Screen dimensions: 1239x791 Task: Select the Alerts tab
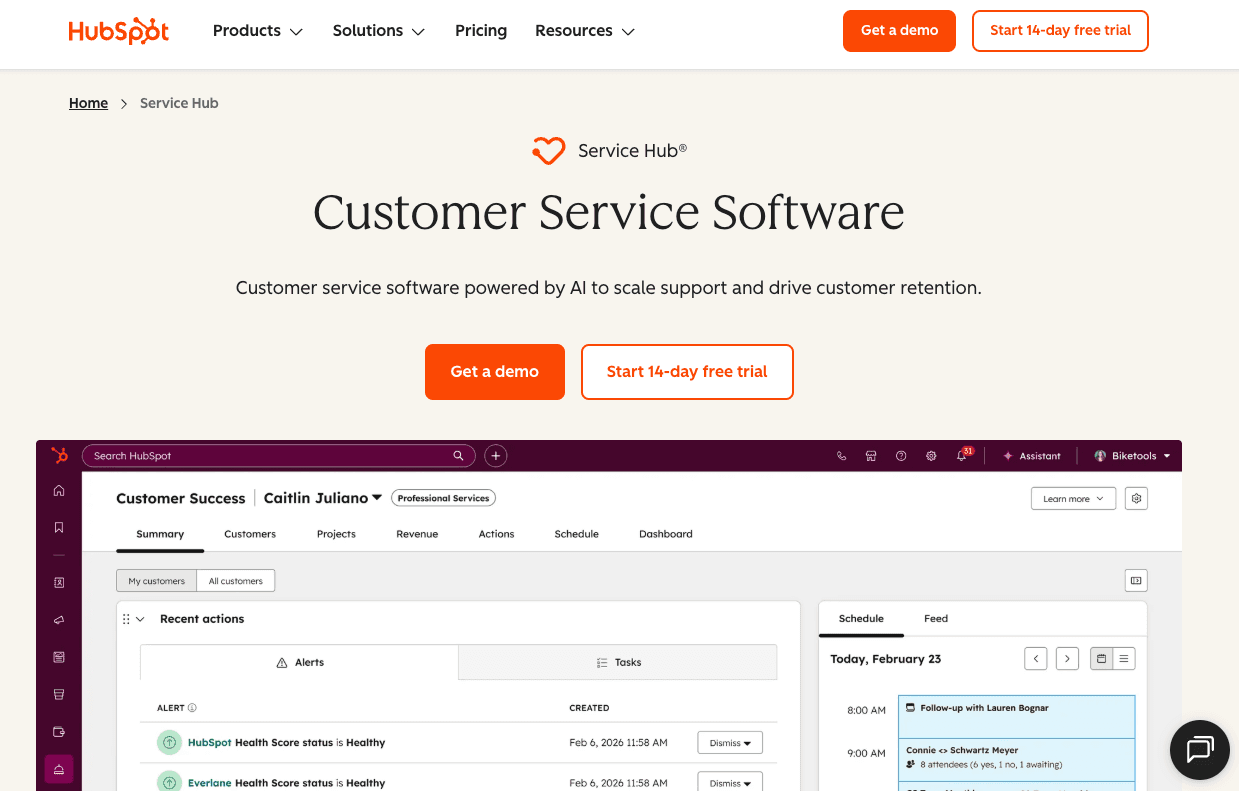pyautogui.click(x=300, y=662)
